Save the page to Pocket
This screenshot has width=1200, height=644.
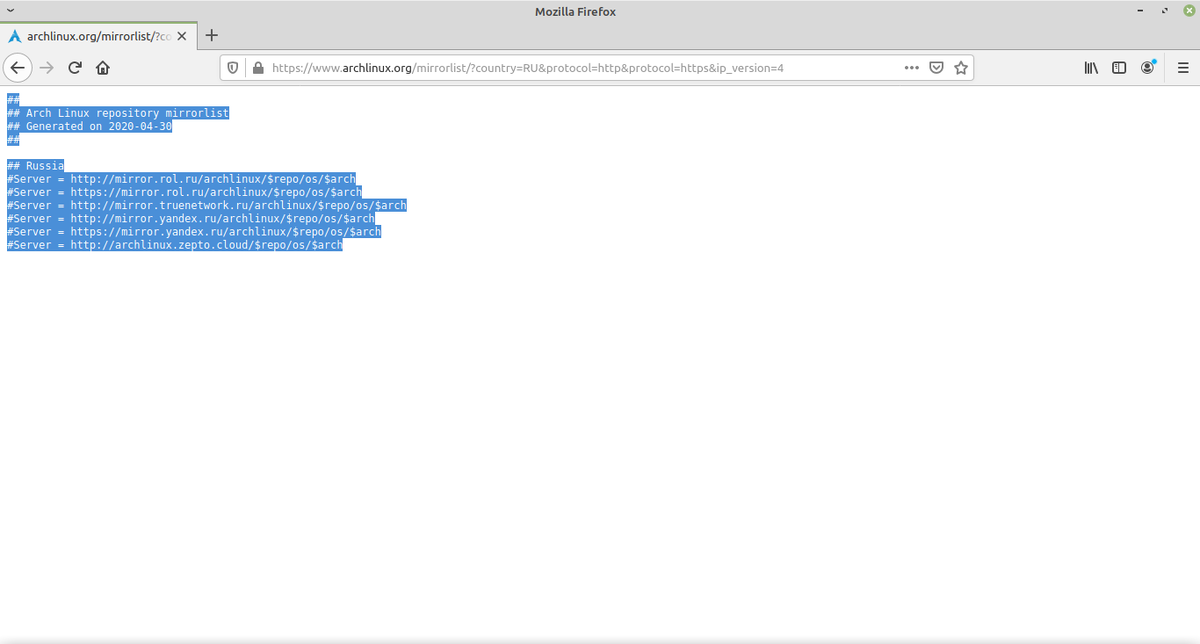pyautogui.click(x=936, y=68)
